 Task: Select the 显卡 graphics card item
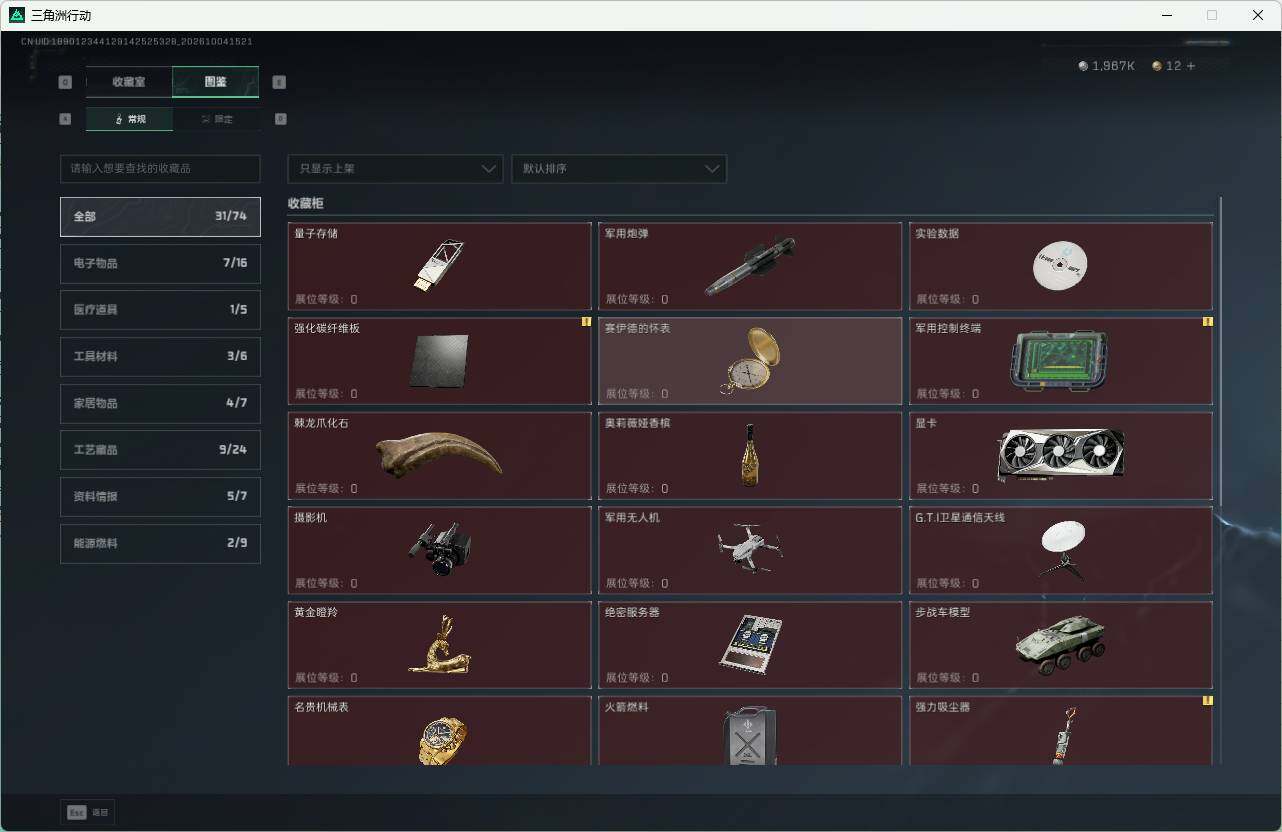pyautogui.click(x=1061, y=456)
